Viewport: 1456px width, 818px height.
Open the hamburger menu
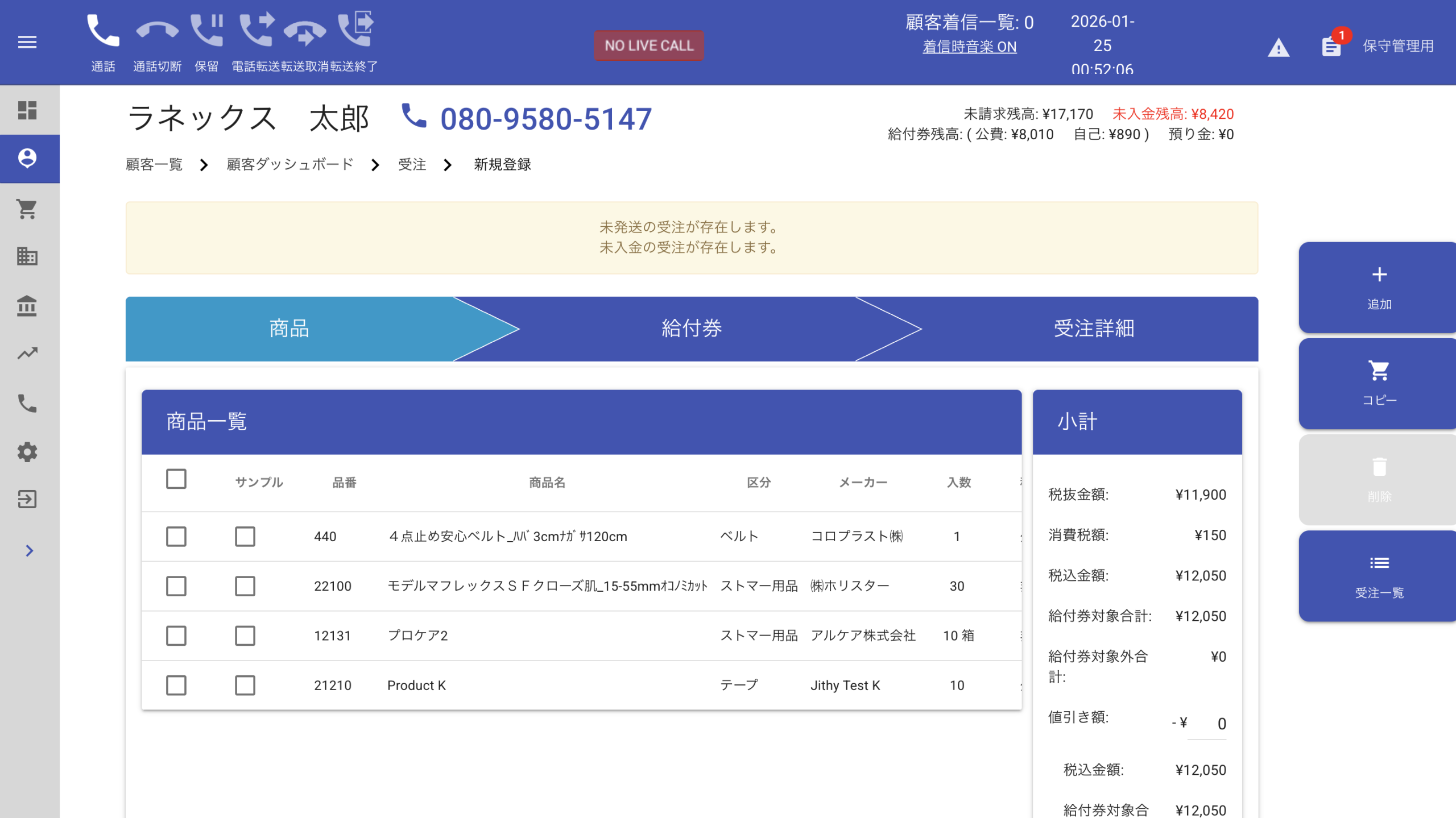tap(27, 42)
